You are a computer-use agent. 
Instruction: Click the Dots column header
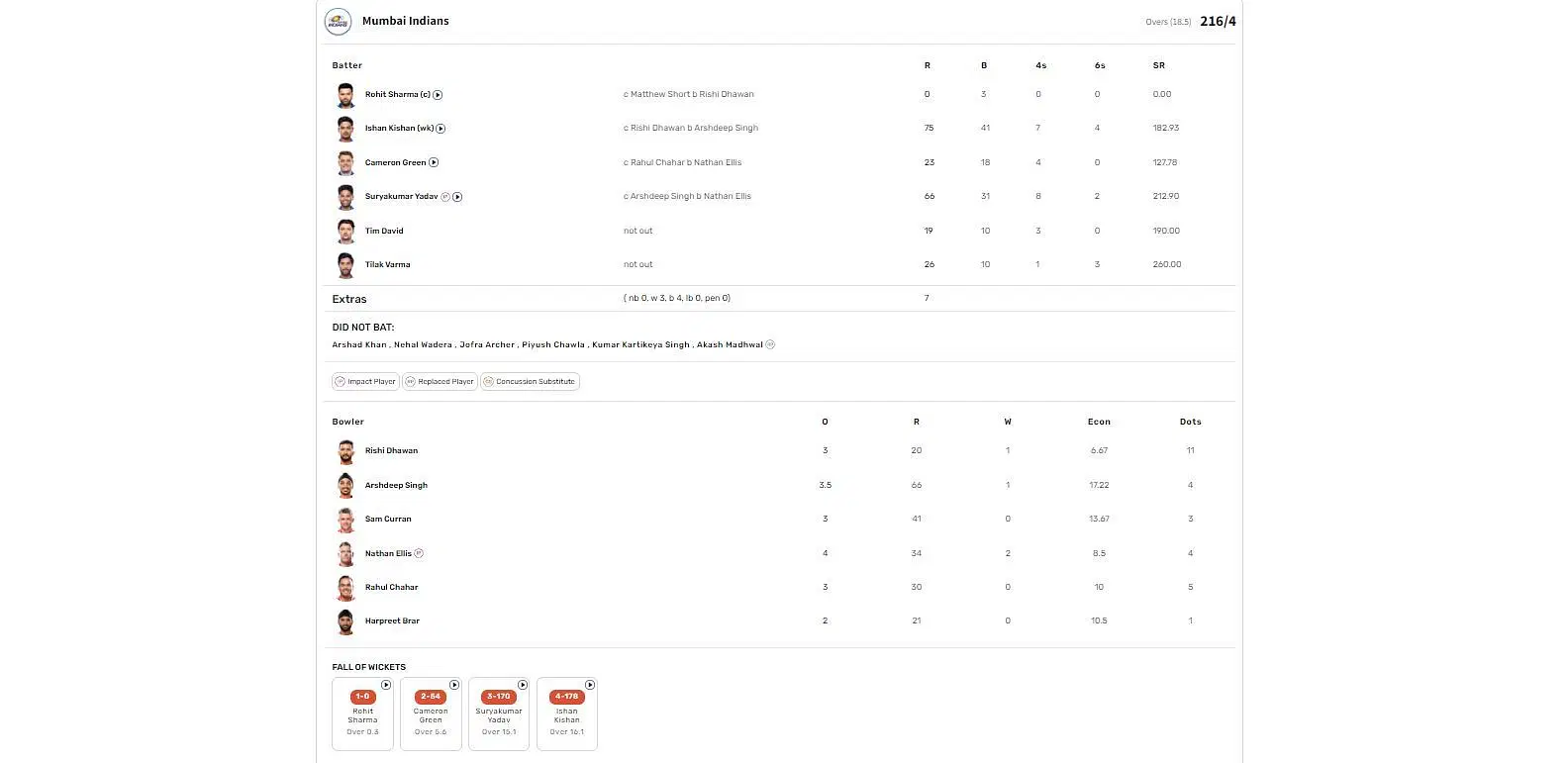click(x=1190, y=422)
